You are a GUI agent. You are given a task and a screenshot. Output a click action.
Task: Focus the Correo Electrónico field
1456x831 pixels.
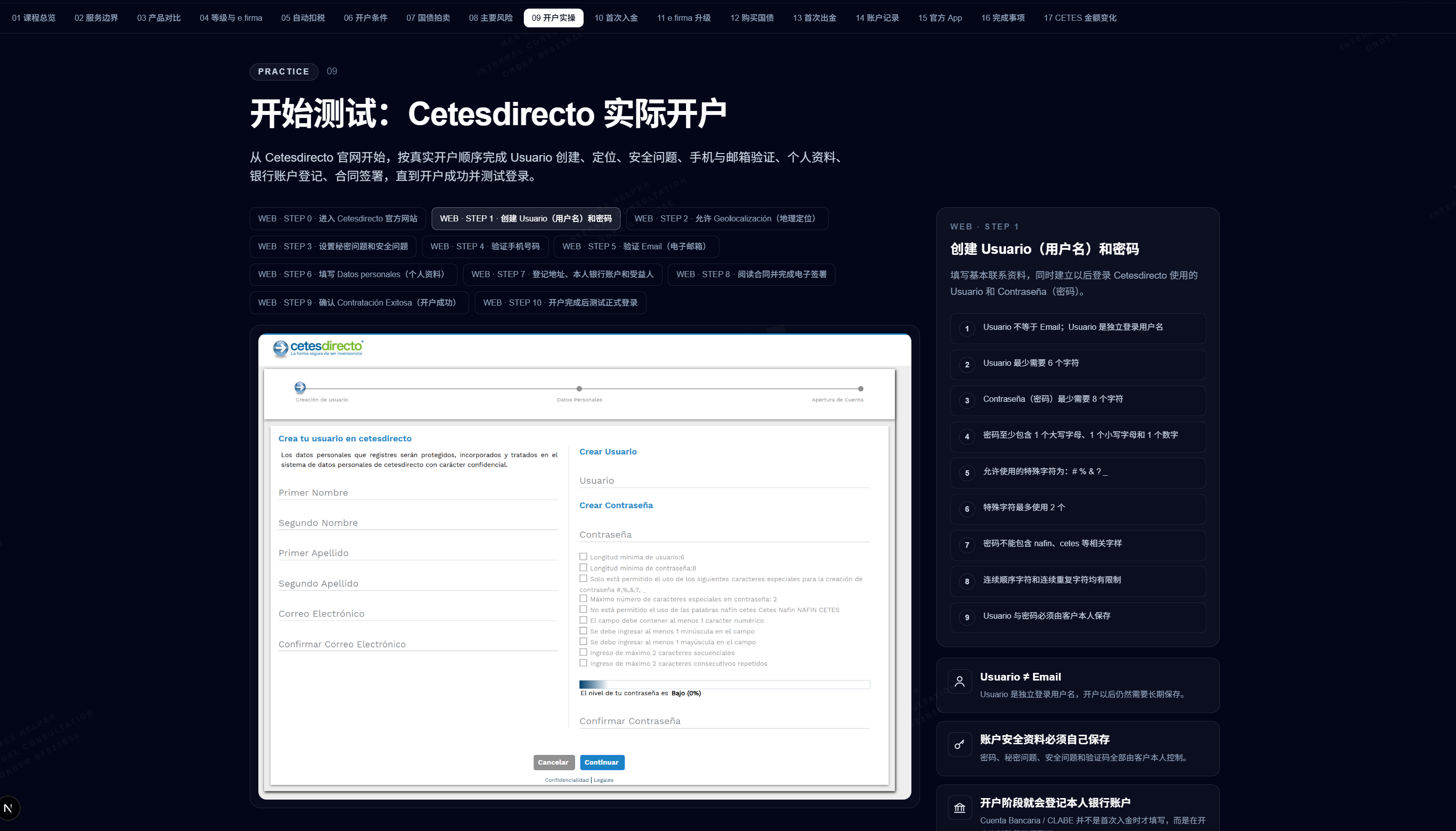click(x=418, y=614)
